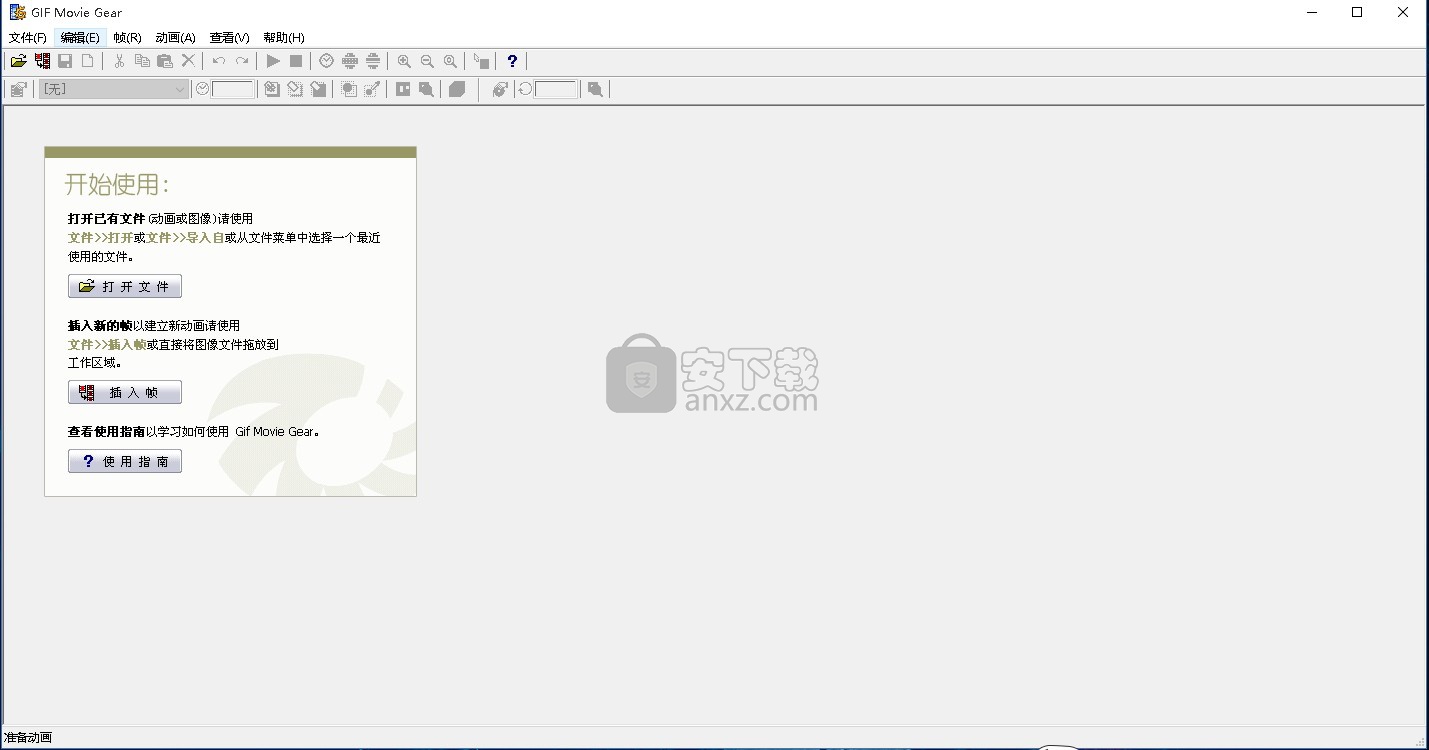Play the animation preview

pos(273,61)
